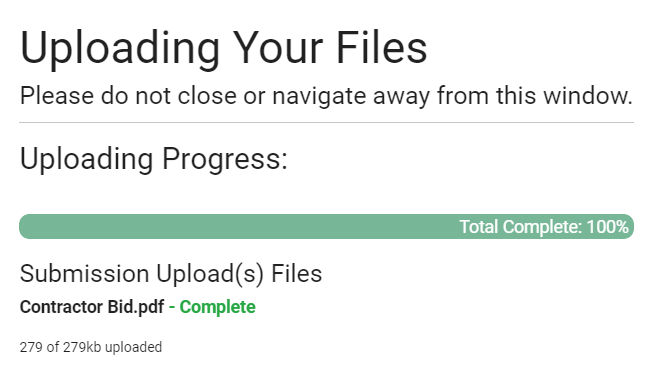This screenshot has height=368, width=652.
Task: Click the "279 of 279kb uploaded" text
Action: (x=91, y=347)
